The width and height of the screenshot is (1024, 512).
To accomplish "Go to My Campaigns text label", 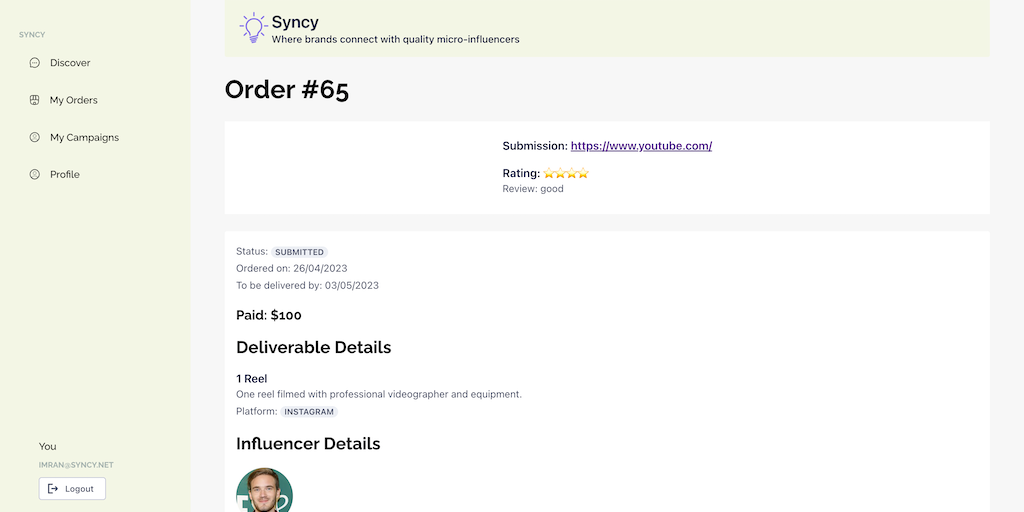I will tap(84, 137).
